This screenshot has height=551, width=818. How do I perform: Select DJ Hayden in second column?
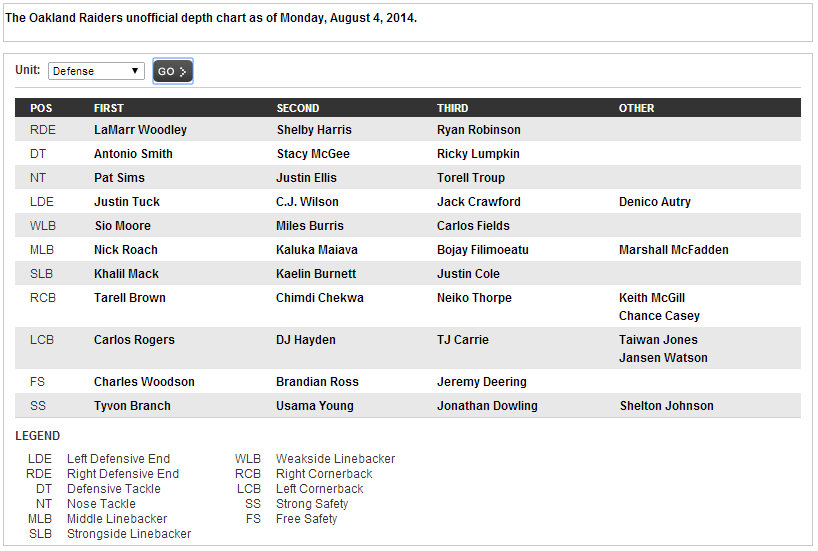coord(306,340)
